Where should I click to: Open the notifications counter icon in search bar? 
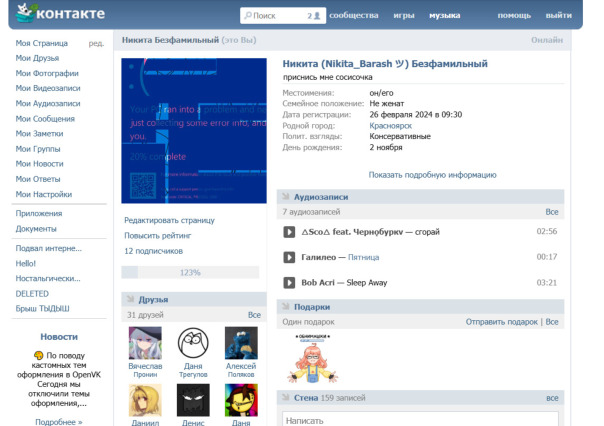314,16
